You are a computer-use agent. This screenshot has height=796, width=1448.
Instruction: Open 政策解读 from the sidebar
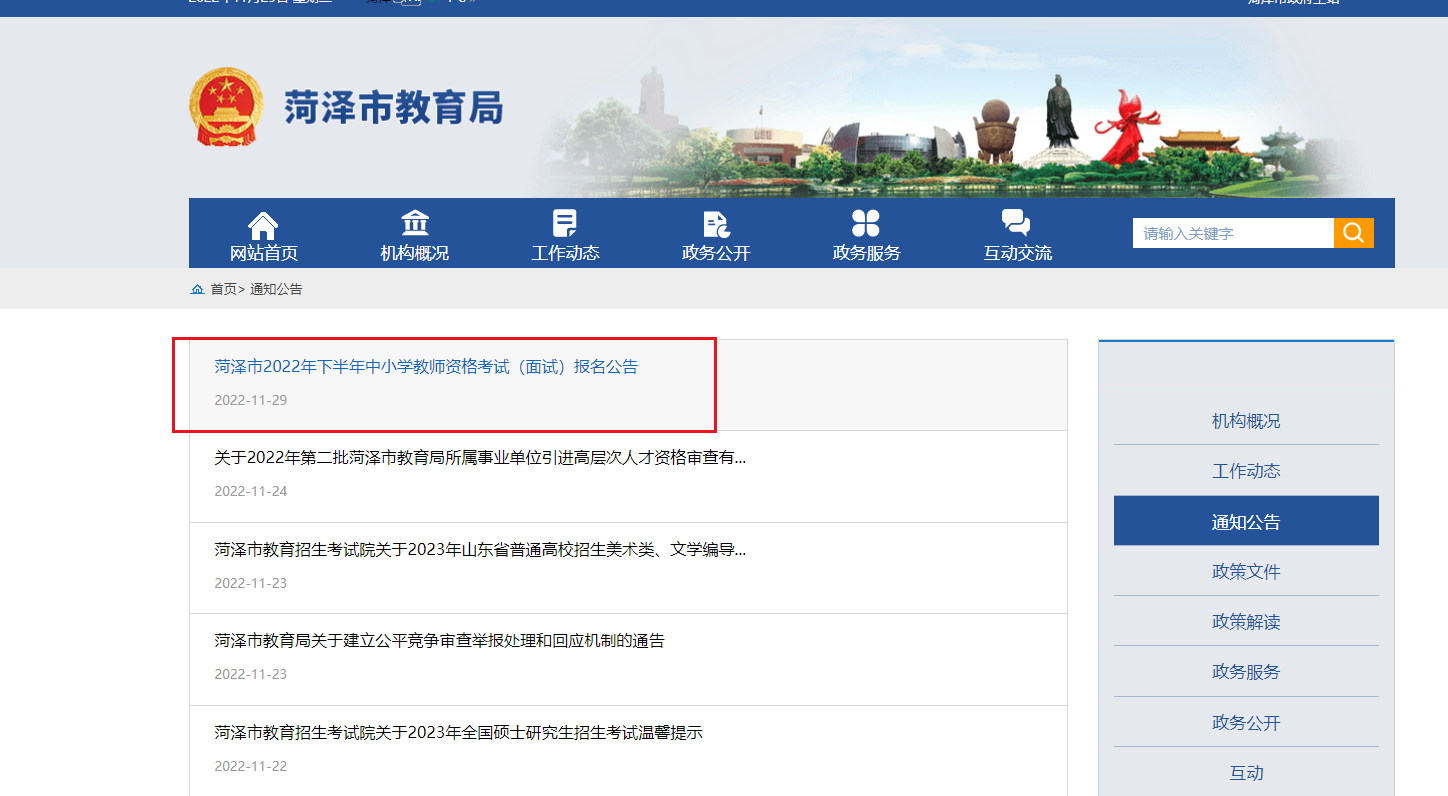(1246, 622)
